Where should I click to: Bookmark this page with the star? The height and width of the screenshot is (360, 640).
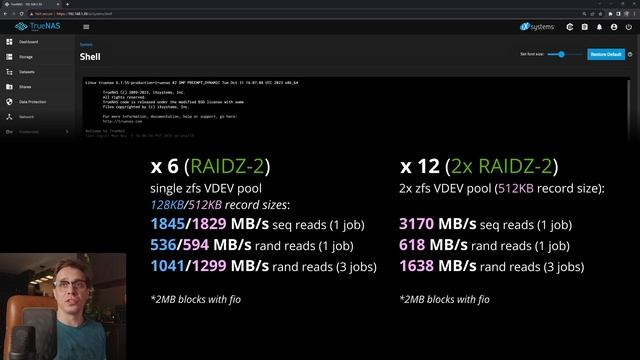(x=600, y=14)
